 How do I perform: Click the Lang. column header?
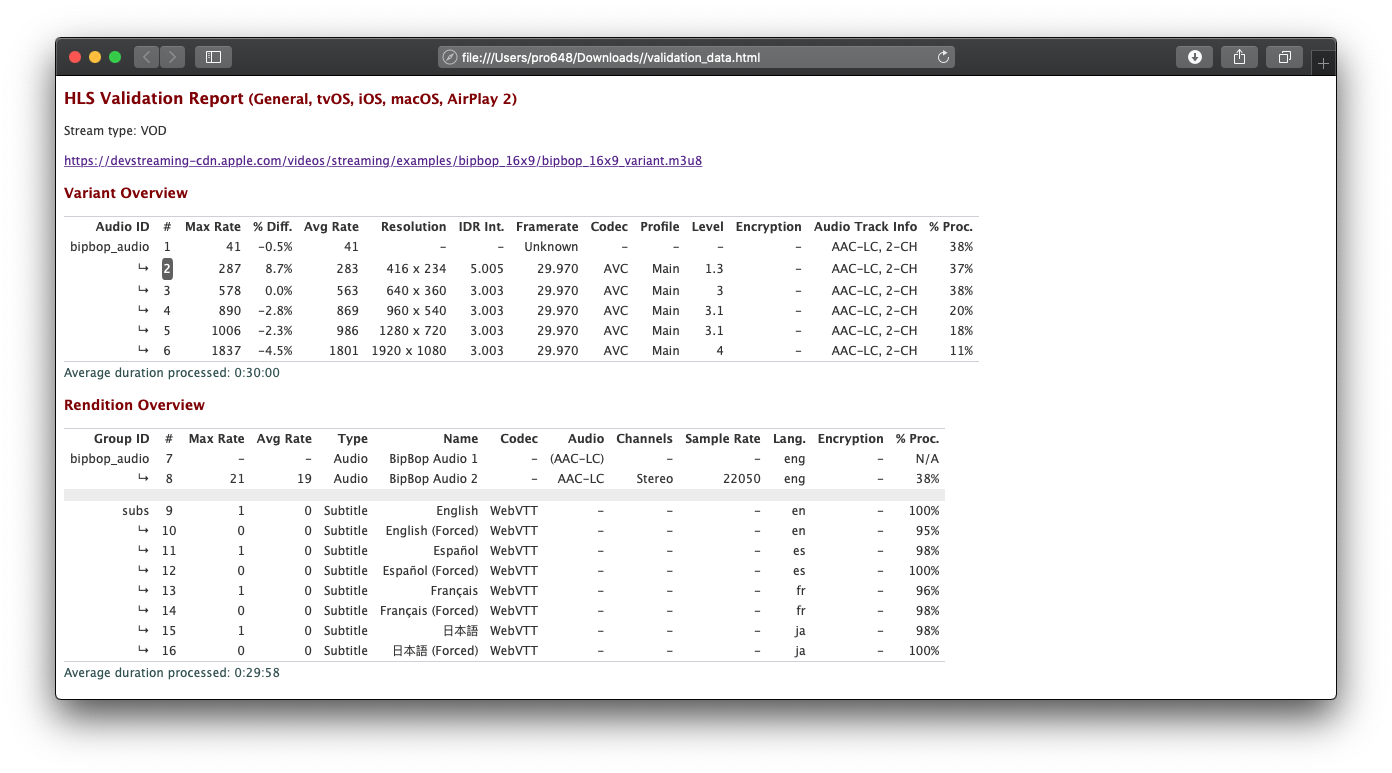pos(789,439)
